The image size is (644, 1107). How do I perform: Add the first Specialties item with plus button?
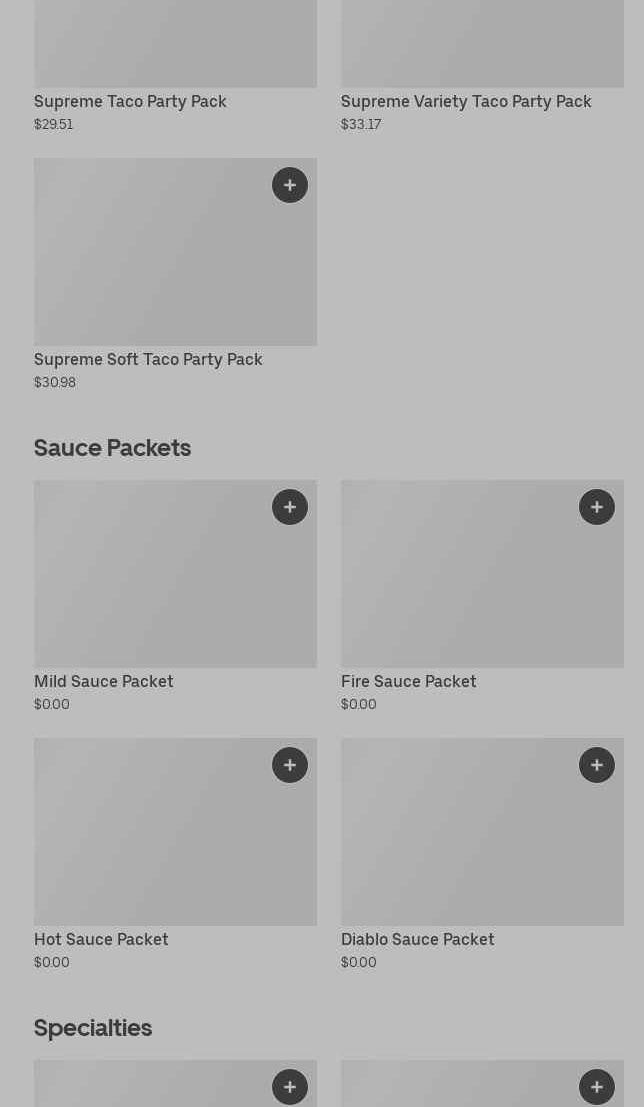(x=290, y=1087)
